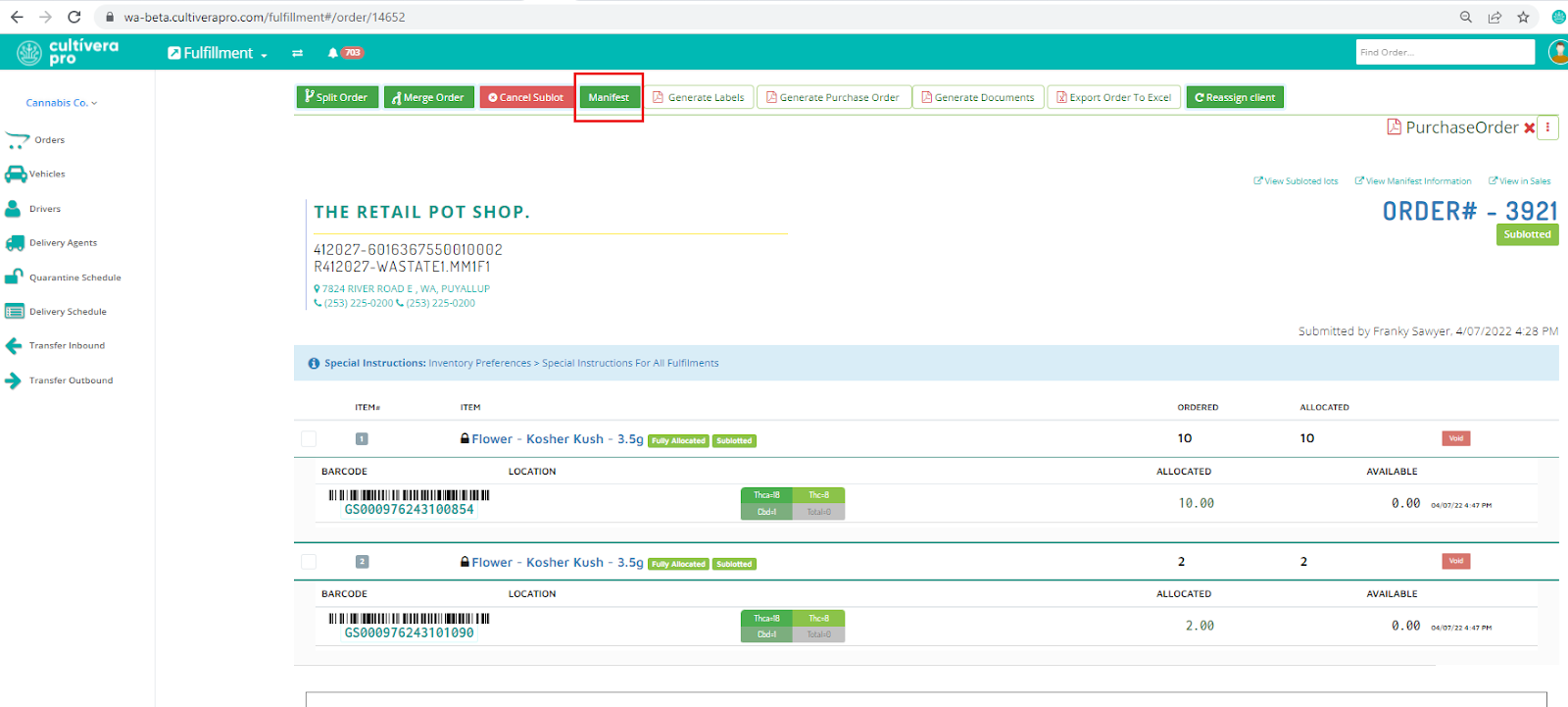
Task: Tick the checkbox for item 2
Action: (x=309, y=562)
